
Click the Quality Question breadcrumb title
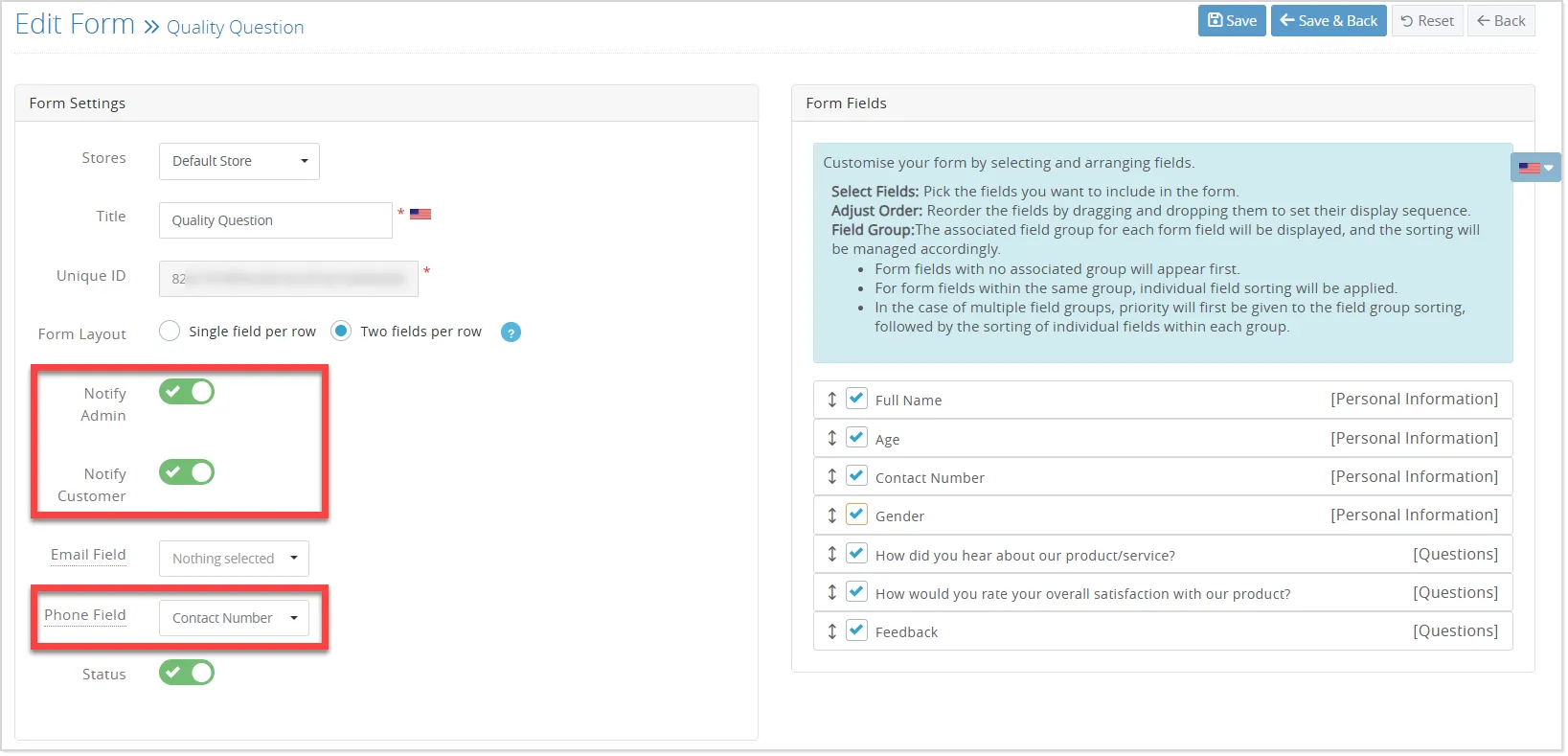coord(236,28)
